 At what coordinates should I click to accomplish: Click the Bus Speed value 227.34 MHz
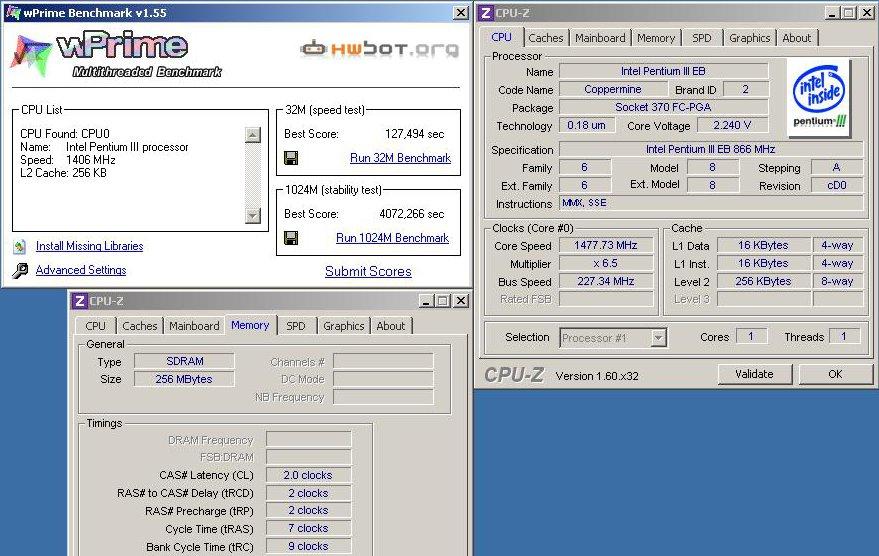[x=606, y=281]
